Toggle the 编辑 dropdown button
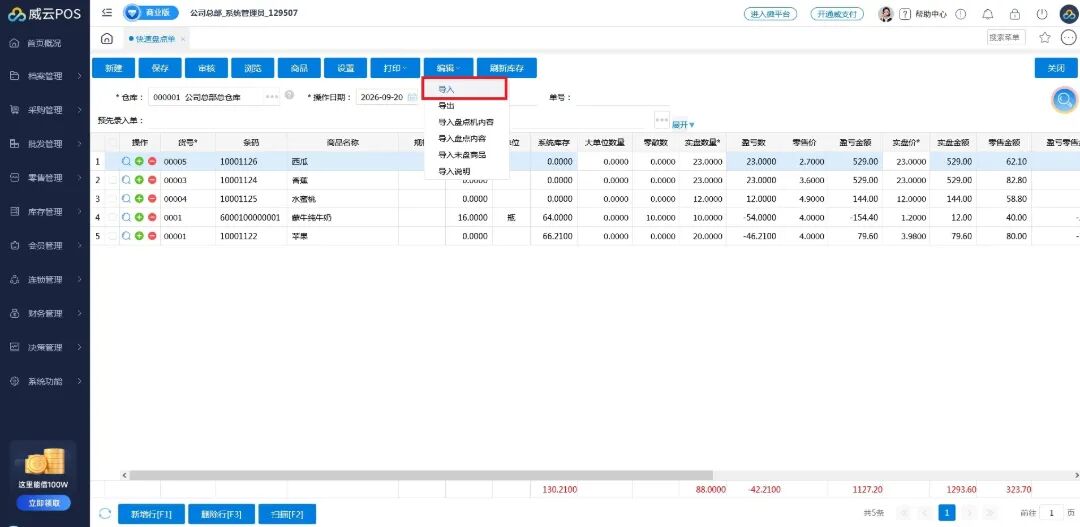 448,68
